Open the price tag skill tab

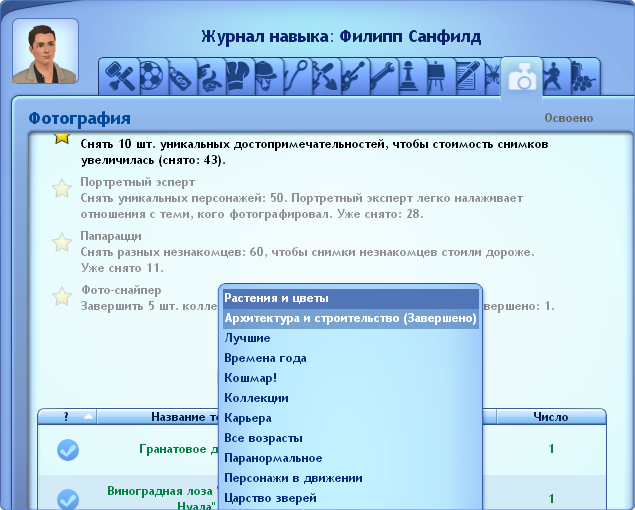[181, 76]
